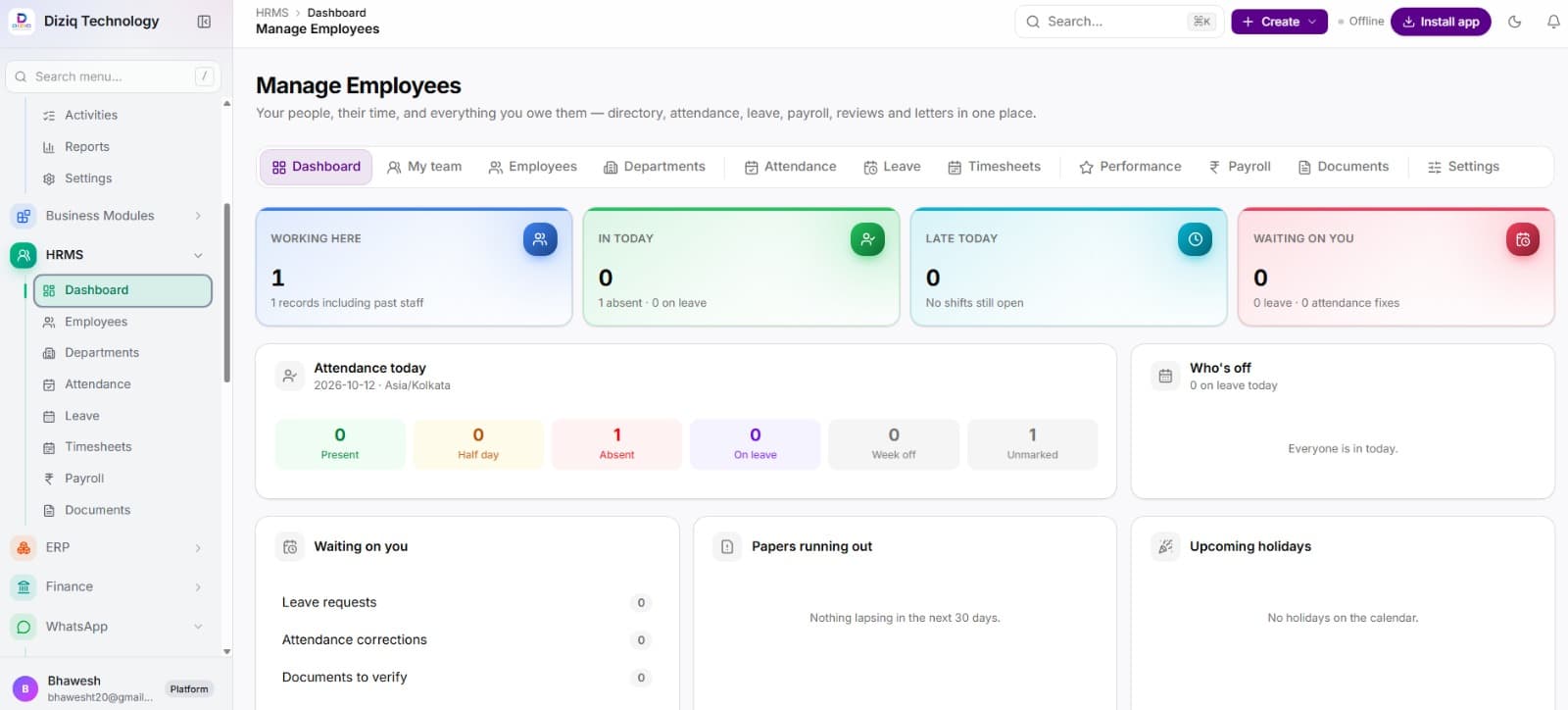Switch to the Leave tab
The height and width of the screenshot is (710, 1568).
coord(892,167)
